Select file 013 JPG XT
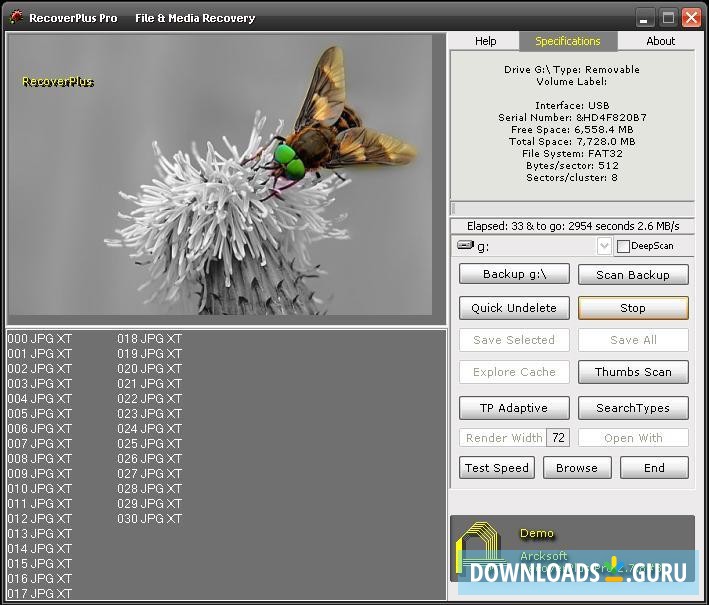The width and height of the screenshot is (709, 605). (x=40, y=534)
